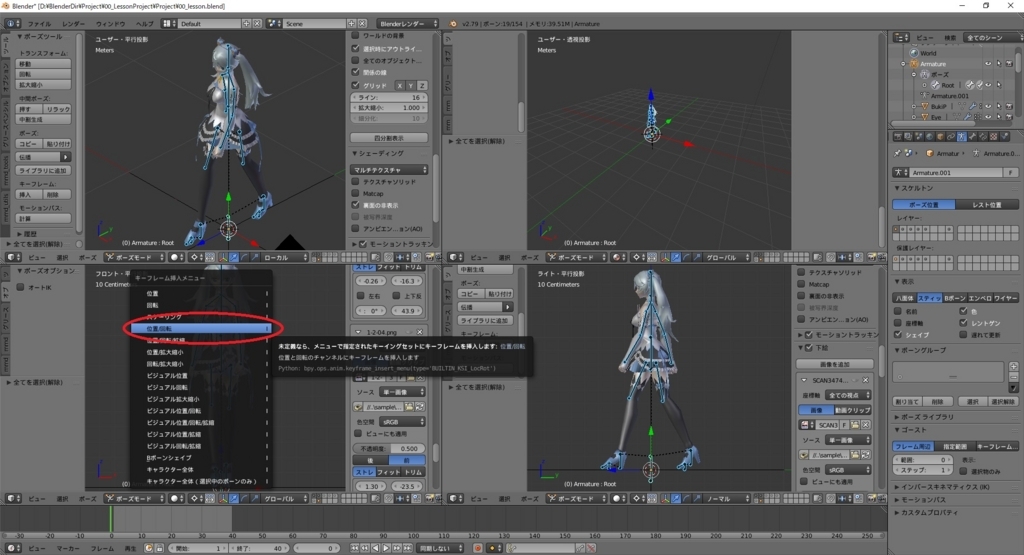Viewport: 1024px width, 555px height.
Task: Expand the インバースキネマティクス (IK) panel
Action: coord(941,486)
